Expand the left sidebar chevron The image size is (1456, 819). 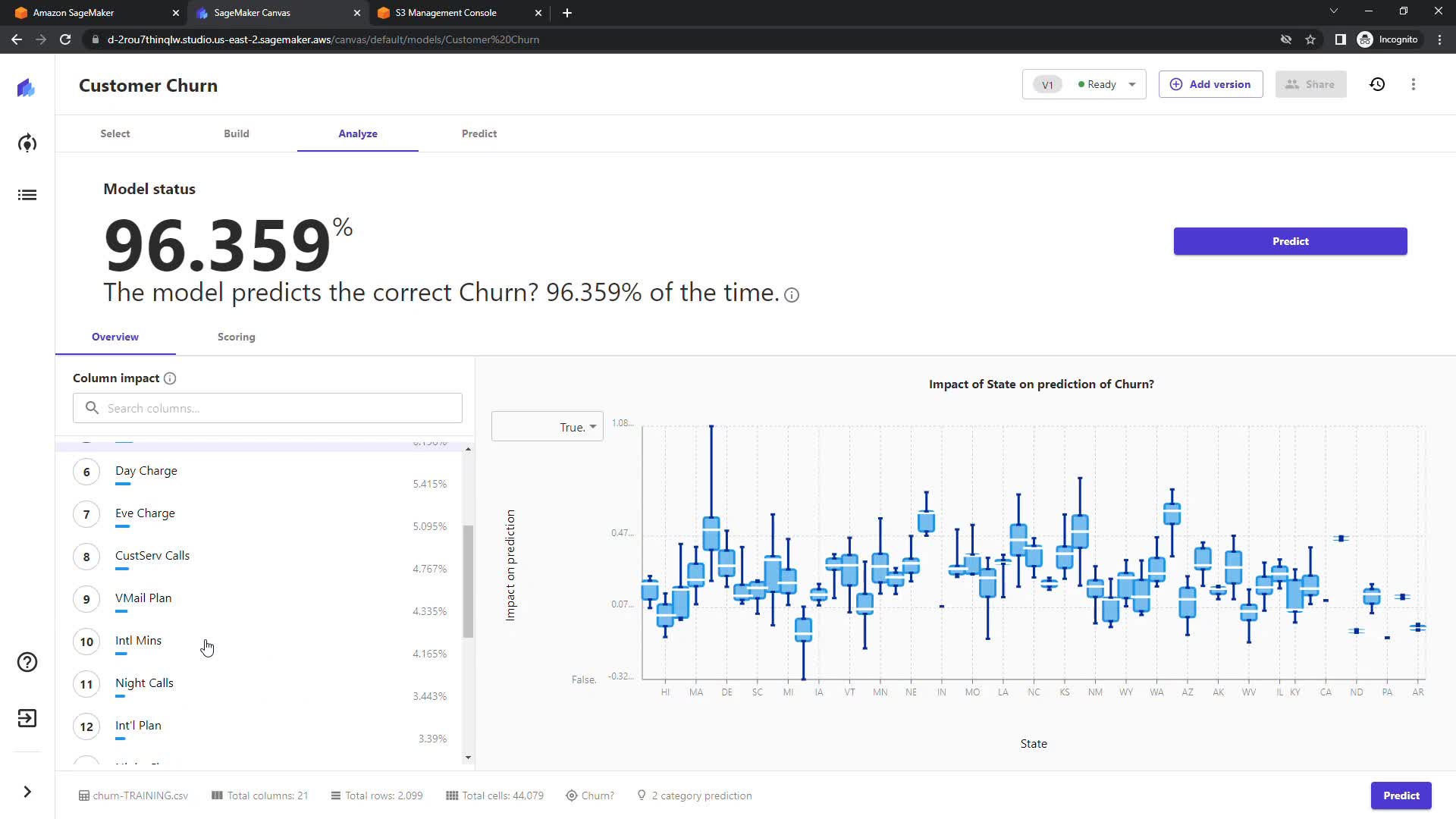click(27, 792)
